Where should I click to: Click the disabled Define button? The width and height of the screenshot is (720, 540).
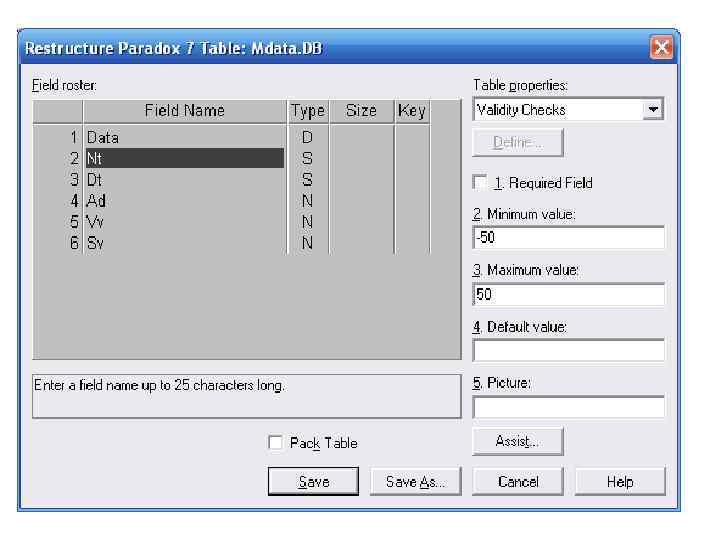pos(518,142)
